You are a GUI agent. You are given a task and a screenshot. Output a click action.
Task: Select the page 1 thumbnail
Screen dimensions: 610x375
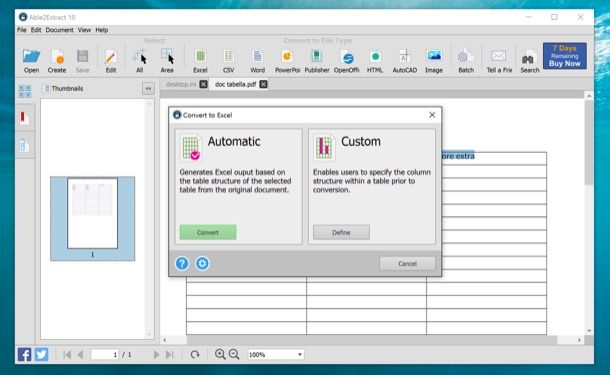(93, 218)
